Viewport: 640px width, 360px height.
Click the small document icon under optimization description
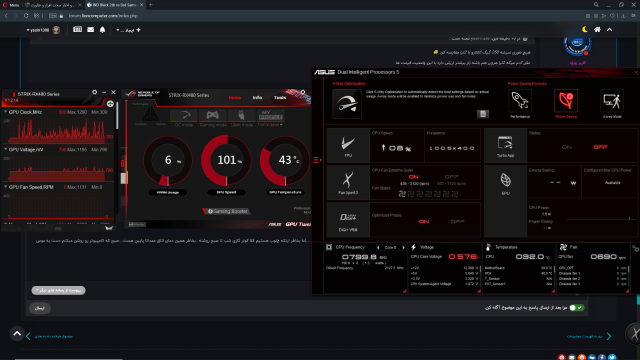[482, 114]
